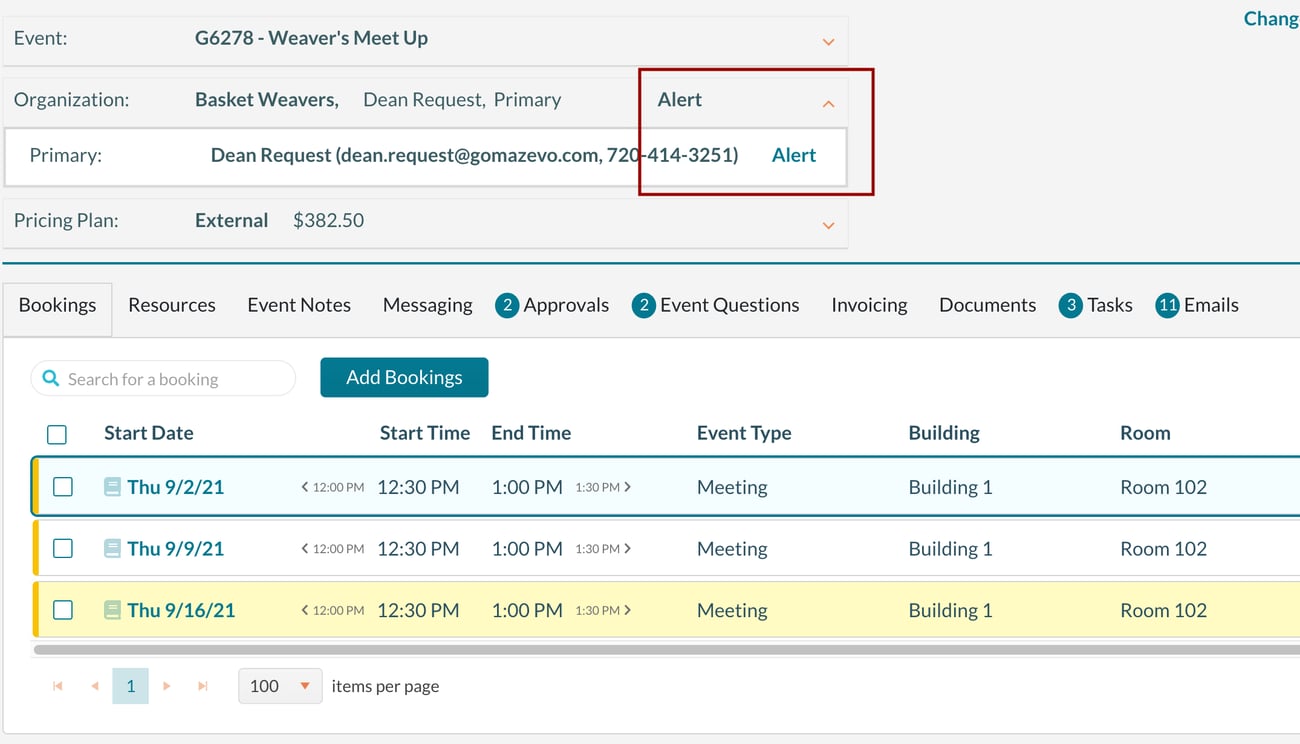This screenshot has width=1300, height=744.
Task: Click the next page arrow in pagination
Action: click(167, 685)
